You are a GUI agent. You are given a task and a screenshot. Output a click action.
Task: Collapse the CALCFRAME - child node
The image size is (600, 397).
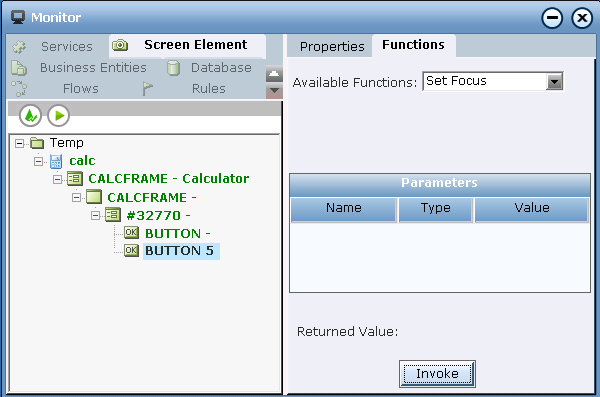tap(77, 198)
